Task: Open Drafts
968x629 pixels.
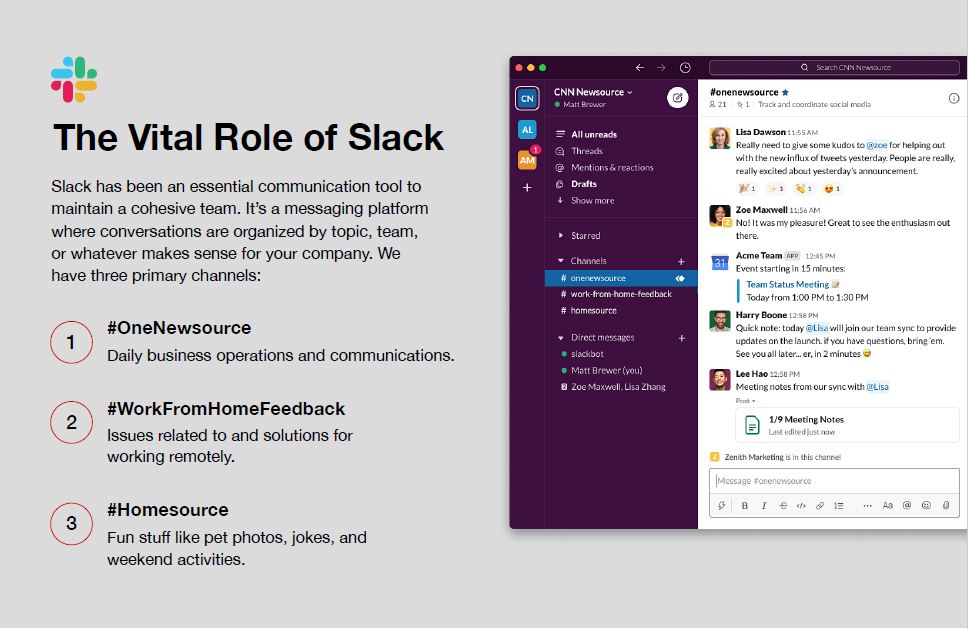Action: [x=576, y=184]
